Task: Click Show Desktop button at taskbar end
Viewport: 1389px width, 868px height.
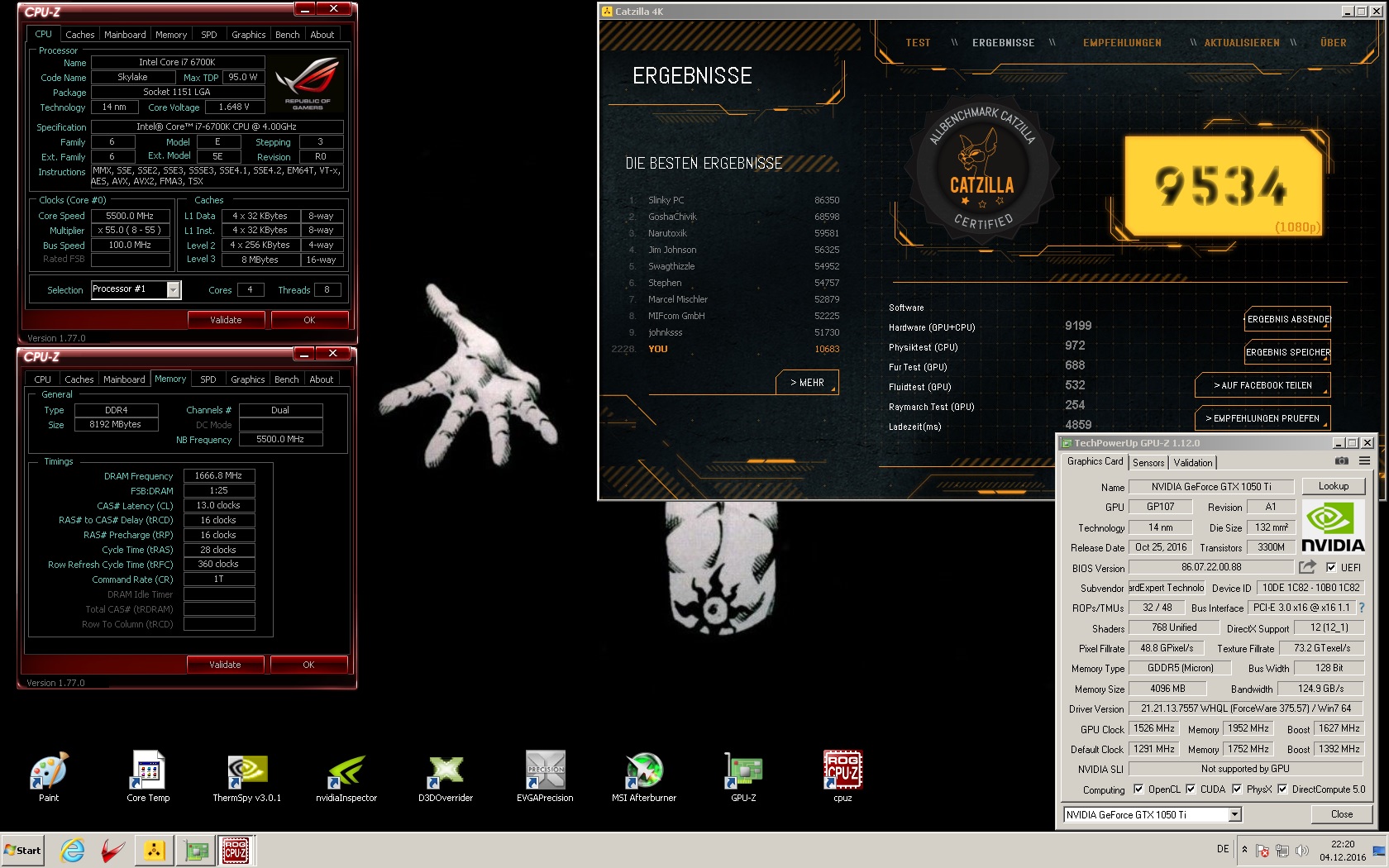Action: 1380,851
